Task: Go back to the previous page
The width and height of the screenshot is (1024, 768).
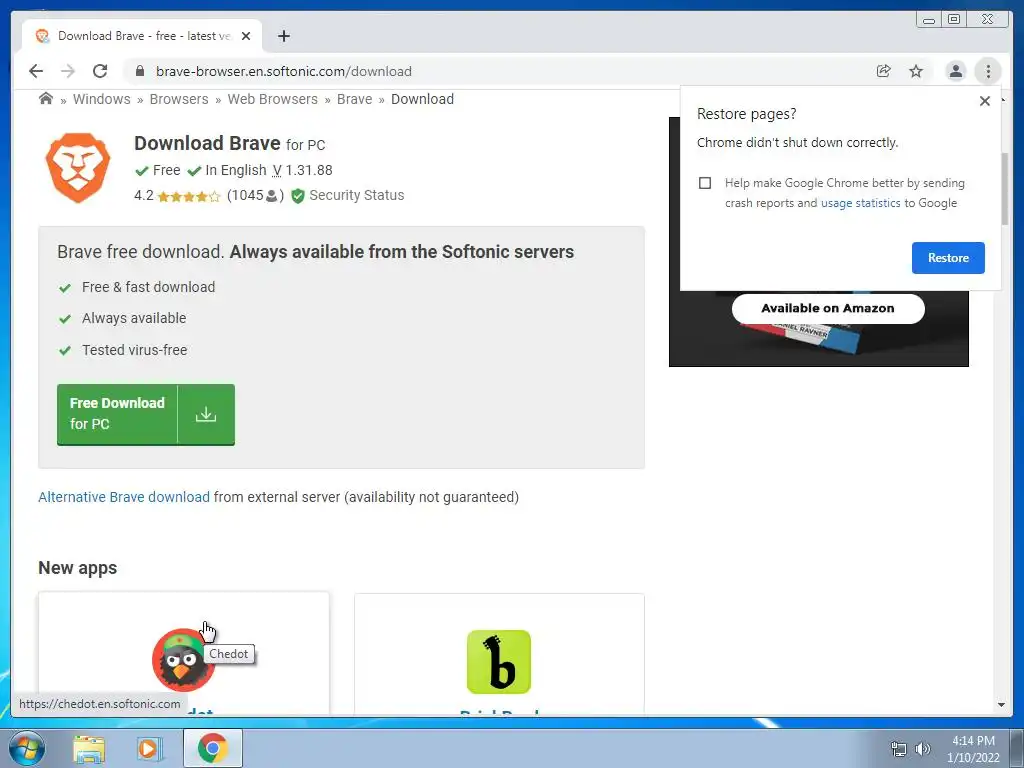Action: 36,71
